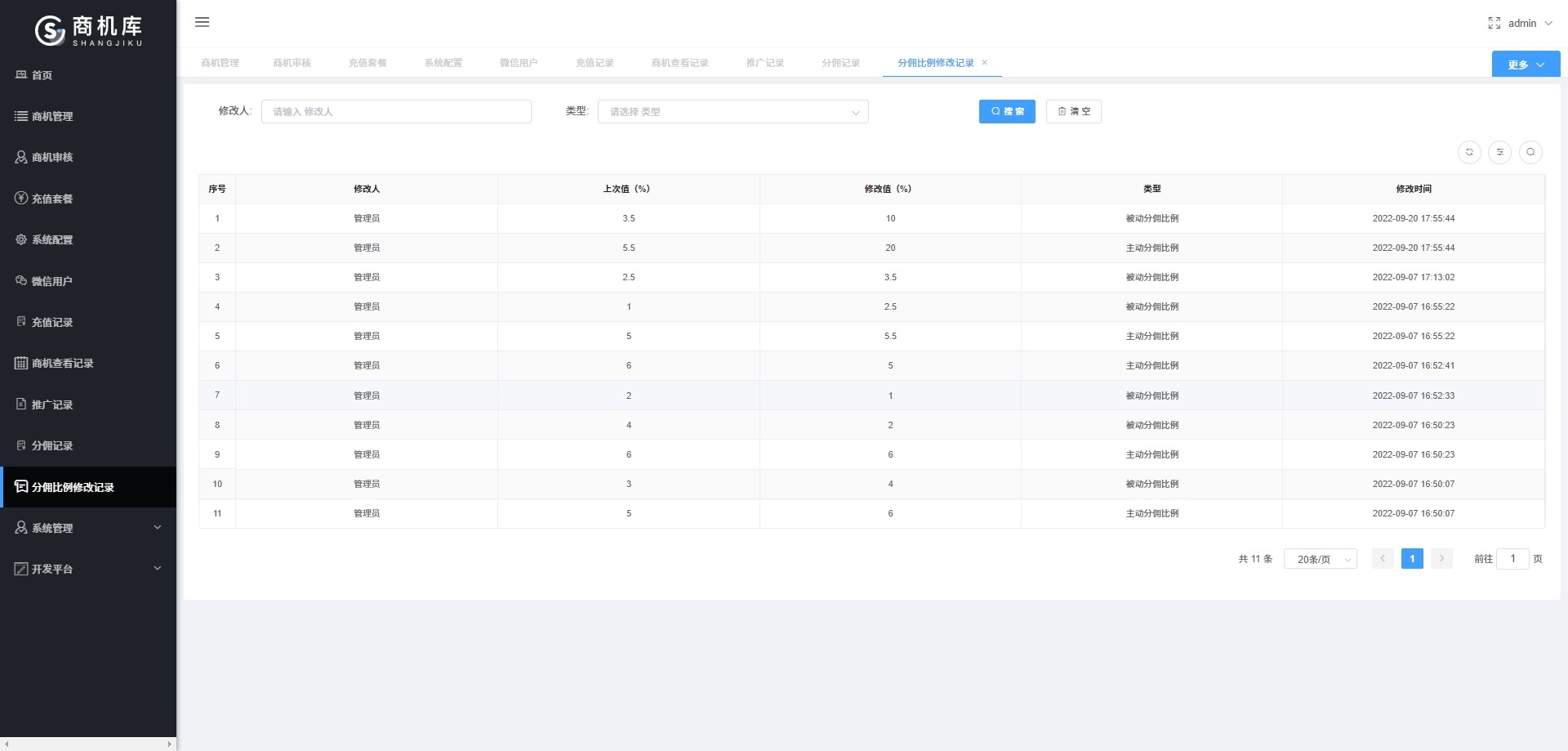Switch to the 充值记录 tab
The width and height of the screenshot is (1568, 751).
click(595, 63)
